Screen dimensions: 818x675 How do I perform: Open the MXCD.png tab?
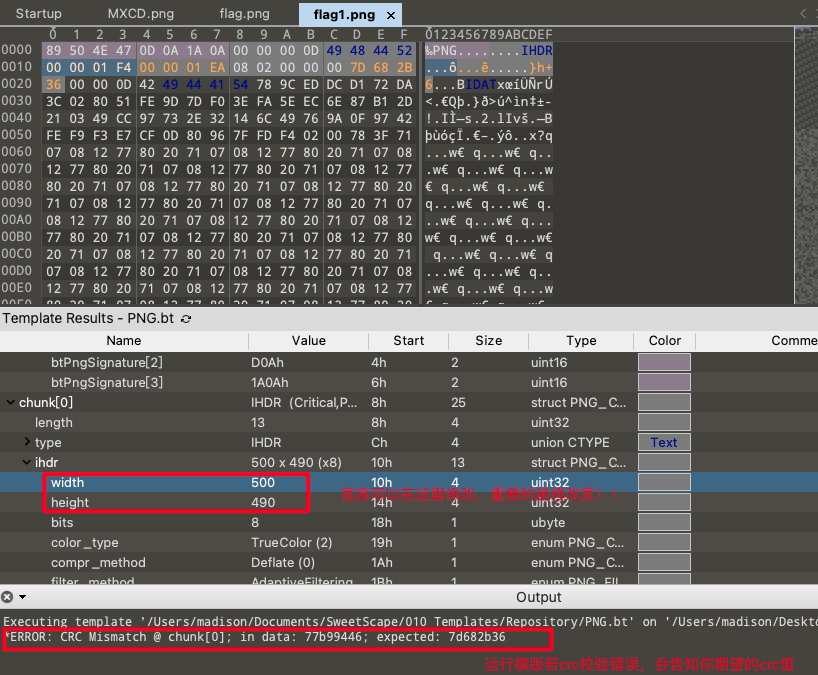coord(140,14)
